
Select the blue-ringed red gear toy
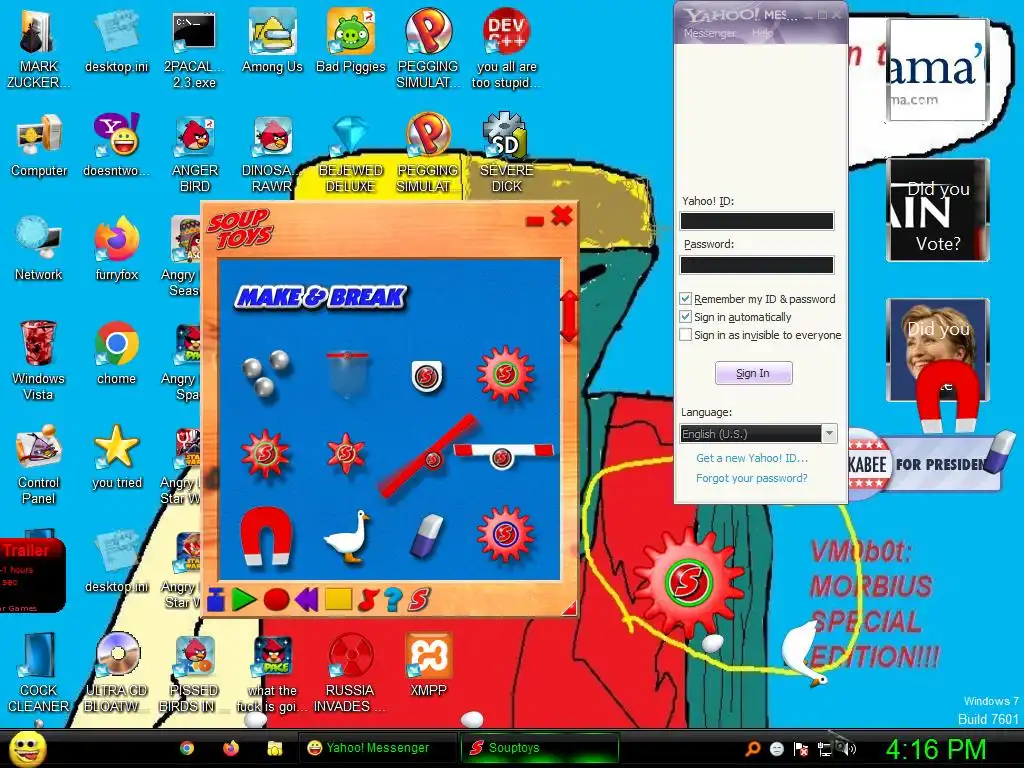505,534
